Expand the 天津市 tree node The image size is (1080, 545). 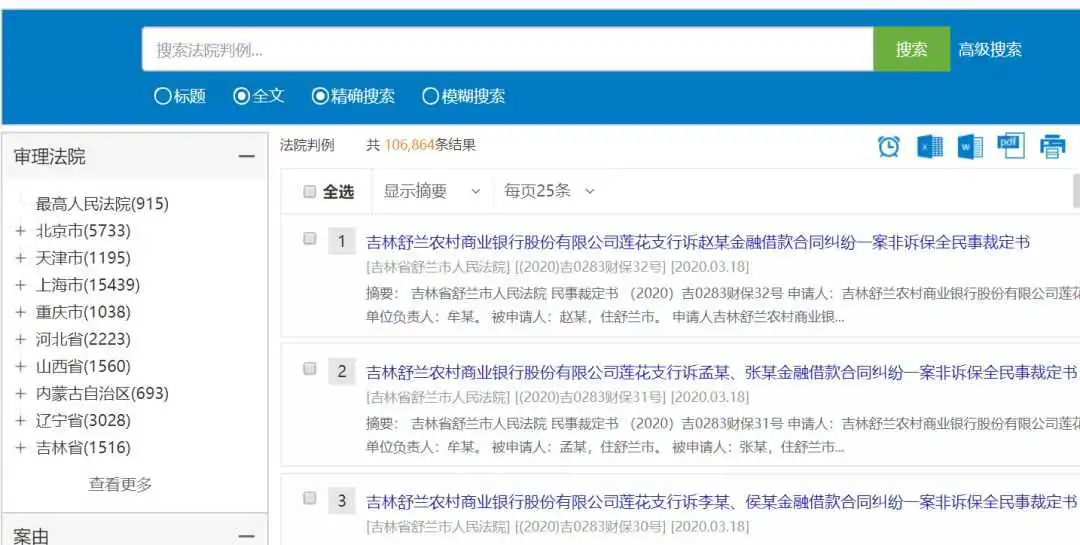point(21,258)
